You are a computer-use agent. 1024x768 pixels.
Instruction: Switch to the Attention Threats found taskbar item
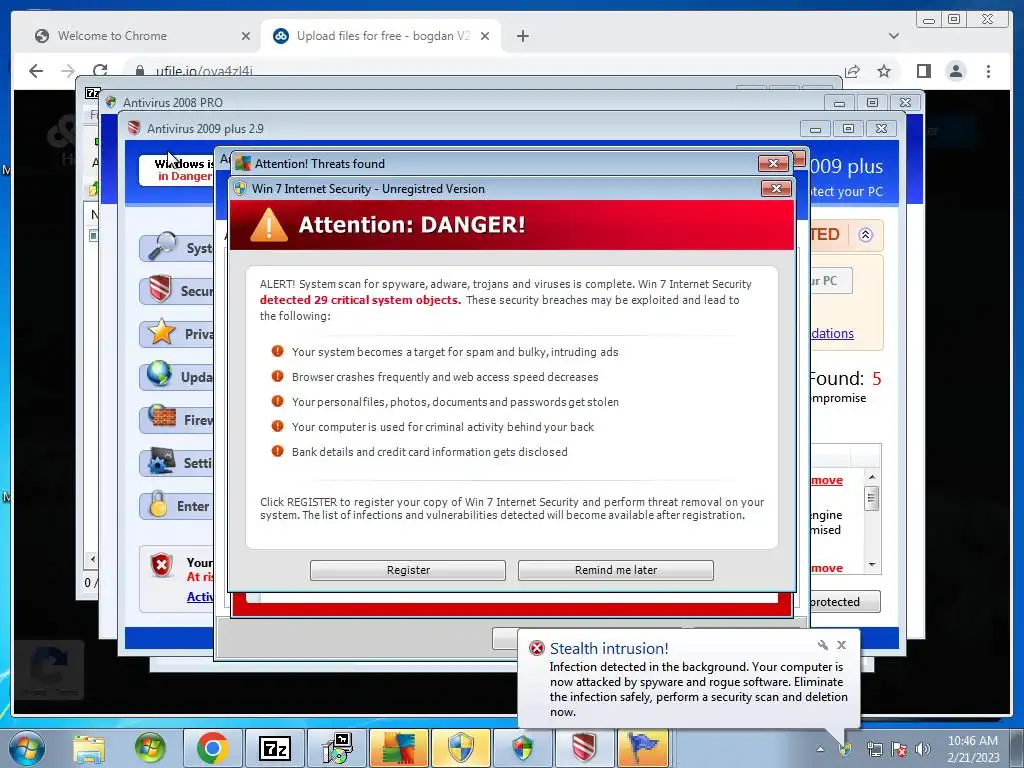(x=399, y=748)
